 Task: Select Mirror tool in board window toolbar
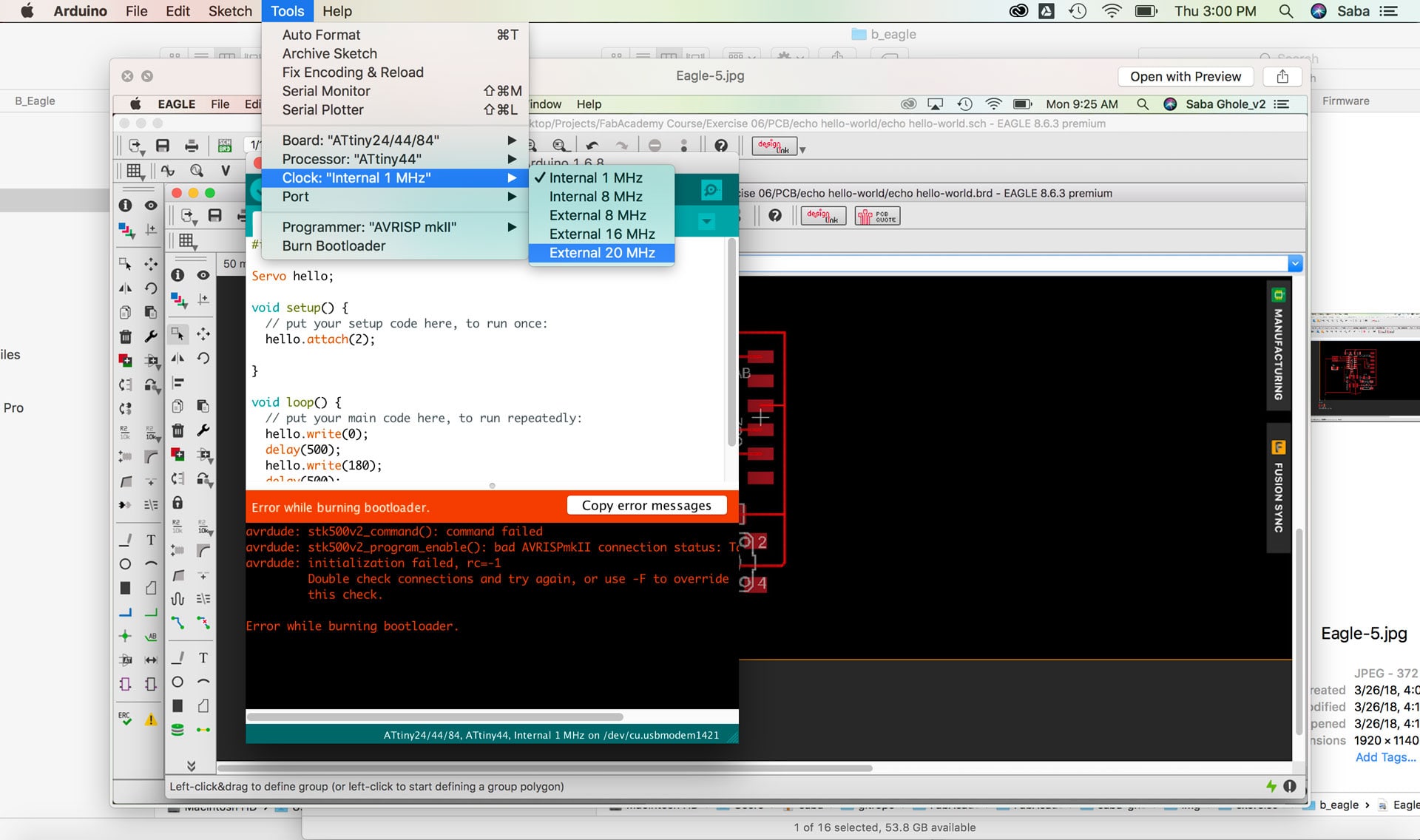(177, 359)
